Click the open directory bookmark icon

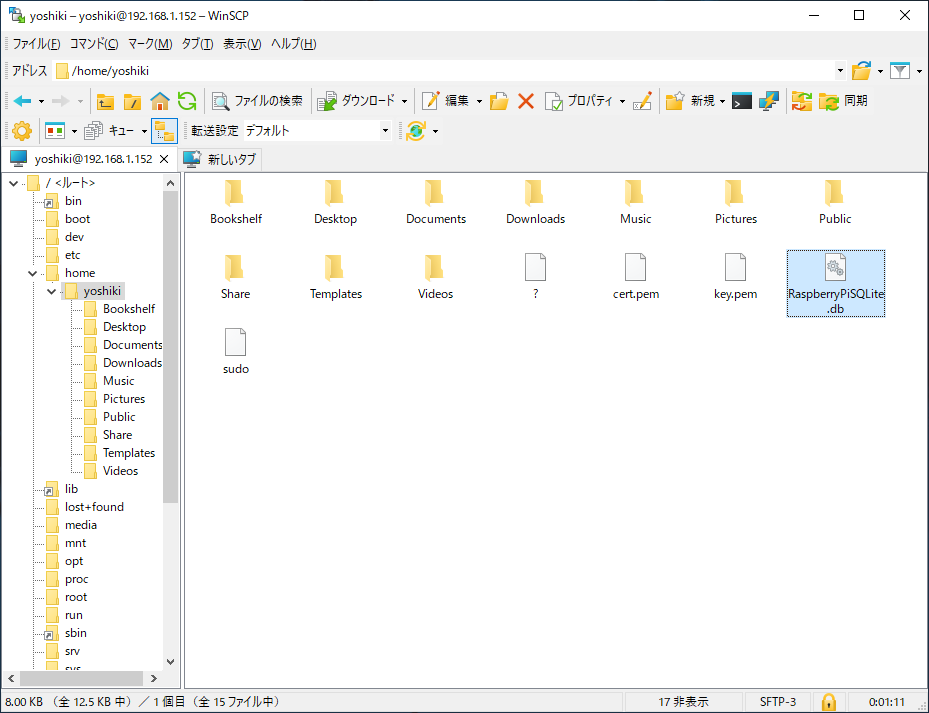point(861,71)
